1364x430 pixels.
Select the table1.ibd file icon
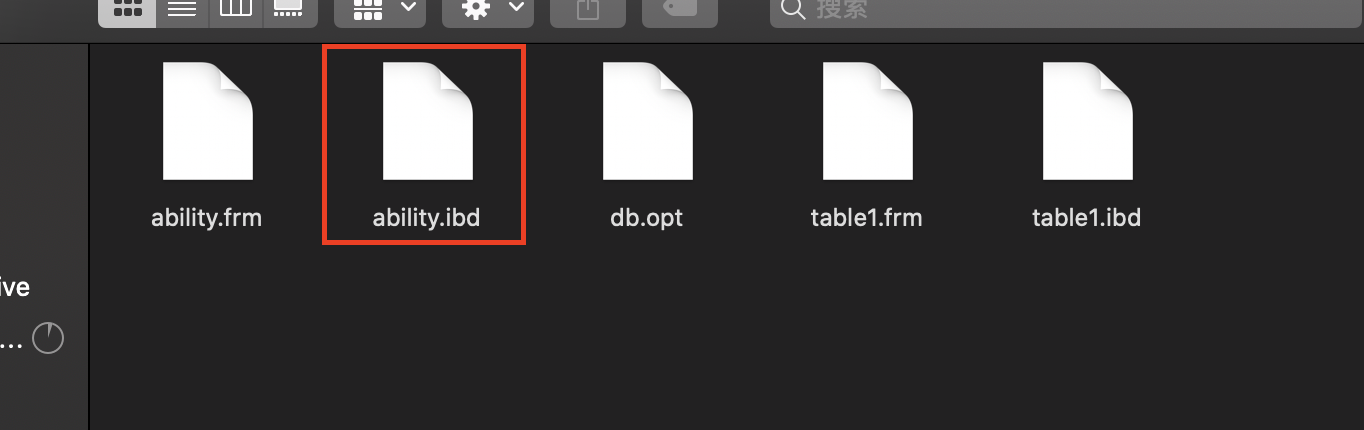1088,121
